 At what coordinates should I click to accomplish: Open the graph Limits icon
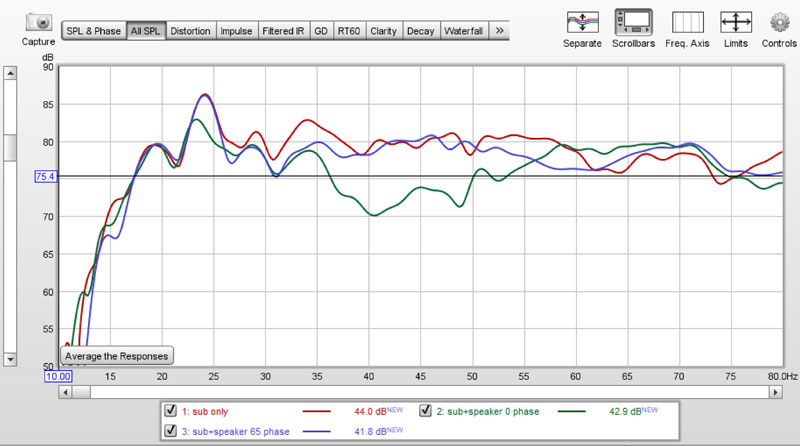click(x=736, y=21)
